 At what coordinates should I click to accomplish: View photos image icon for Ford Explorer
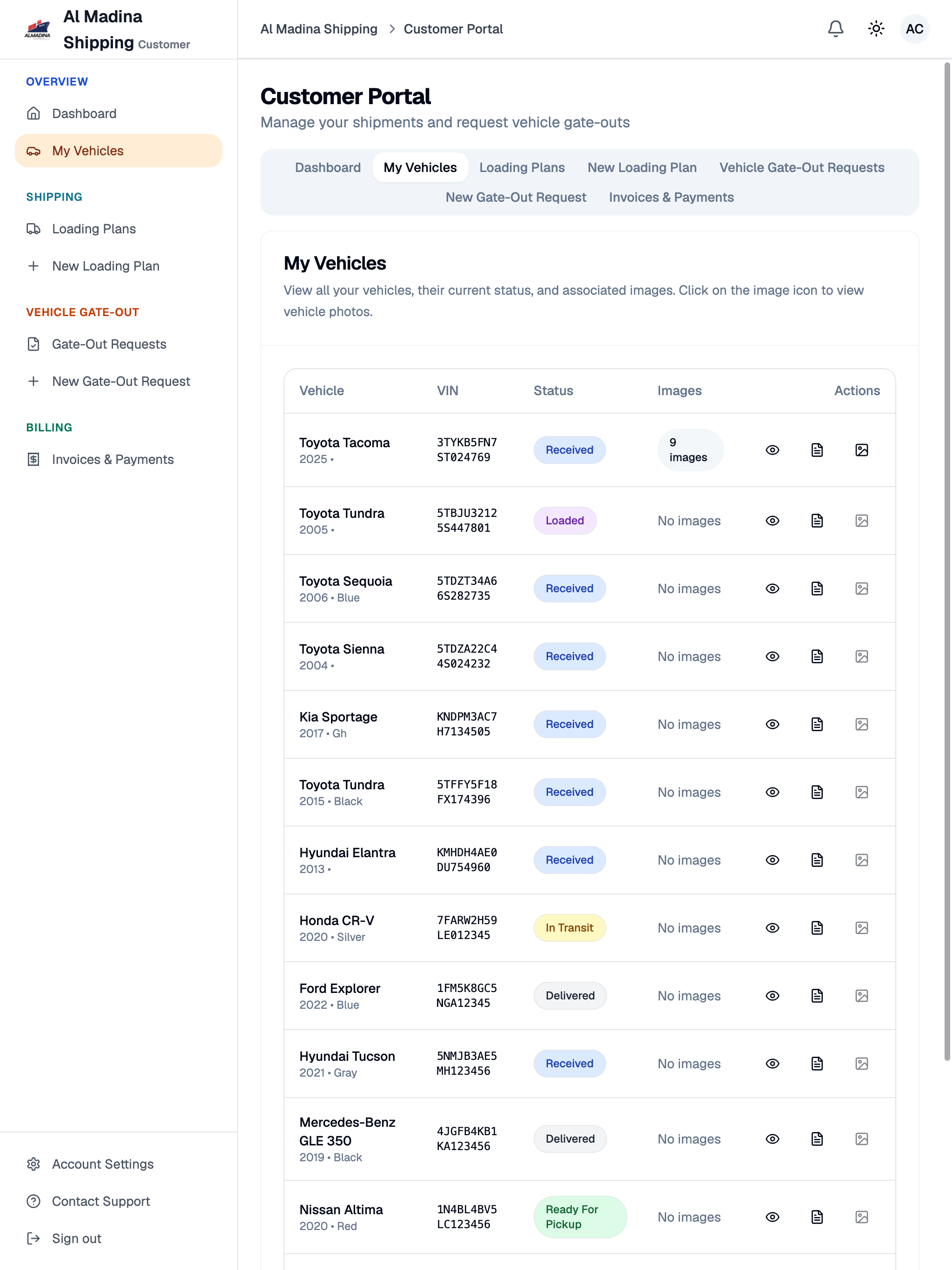[x=861, y=996]
